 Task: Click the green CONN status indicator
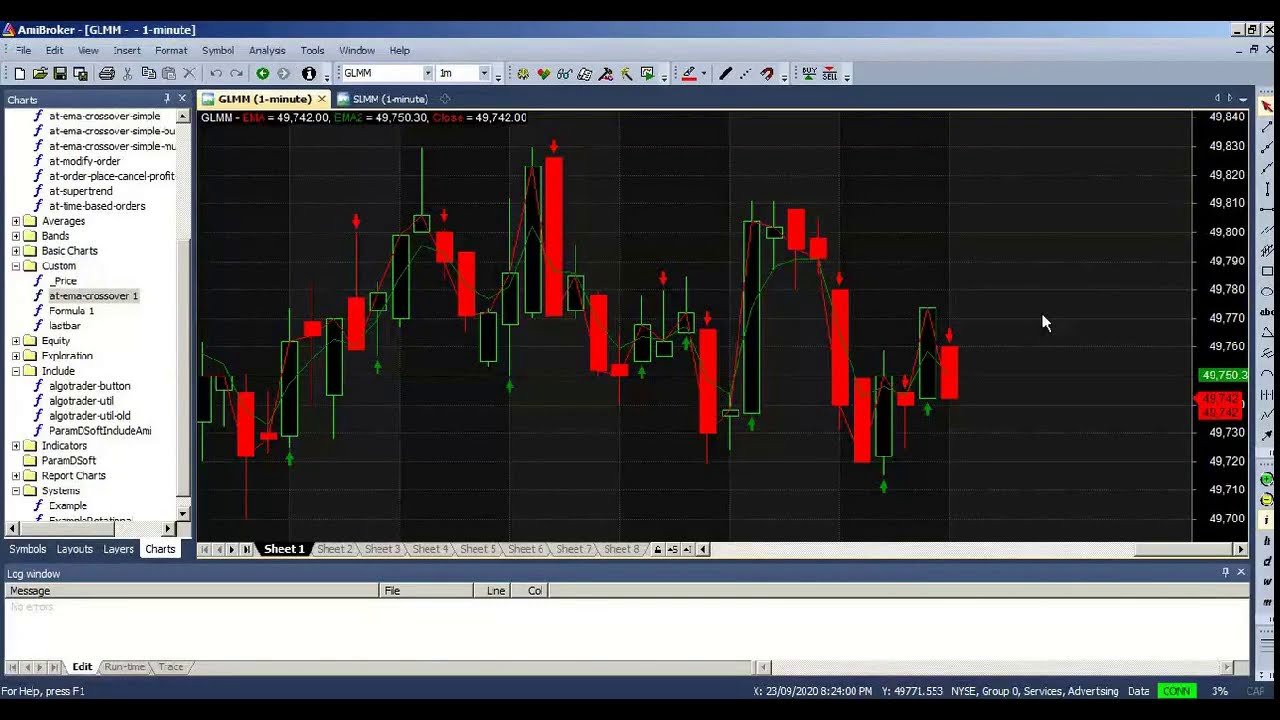pos(1177,691)
